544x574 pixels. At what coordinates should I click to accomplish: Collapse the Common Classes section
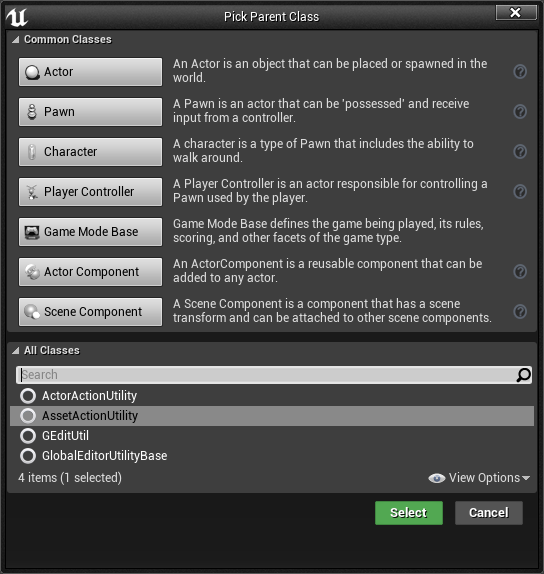[x=16, y=40]
